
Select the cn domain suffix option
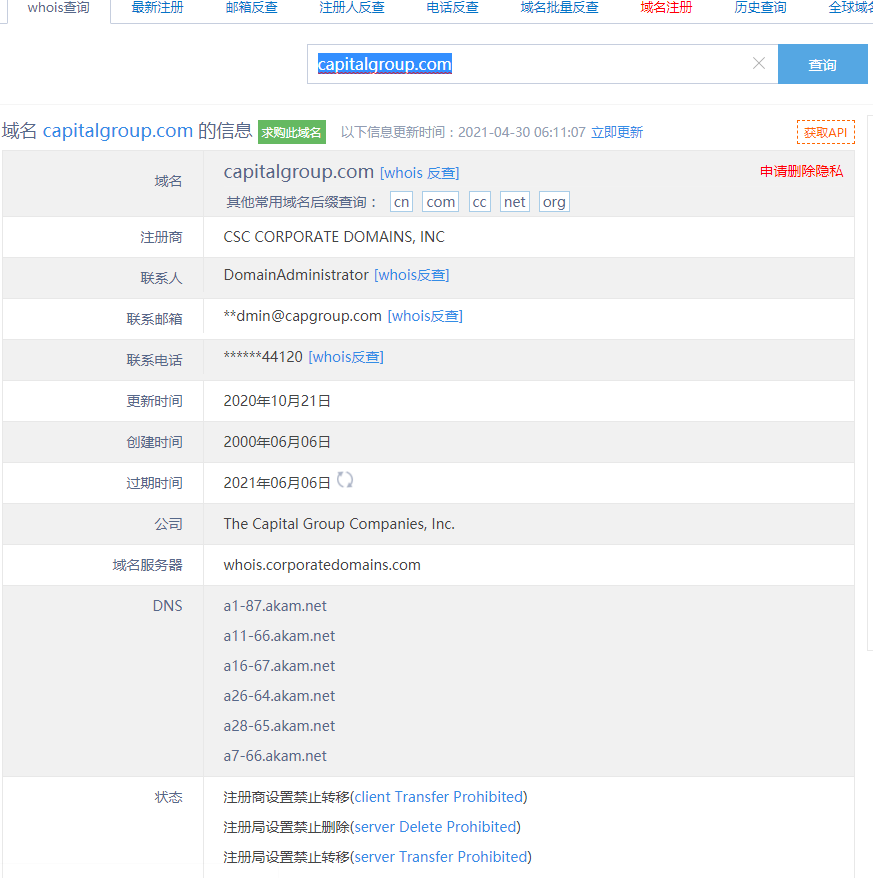(x=401, y=202)
